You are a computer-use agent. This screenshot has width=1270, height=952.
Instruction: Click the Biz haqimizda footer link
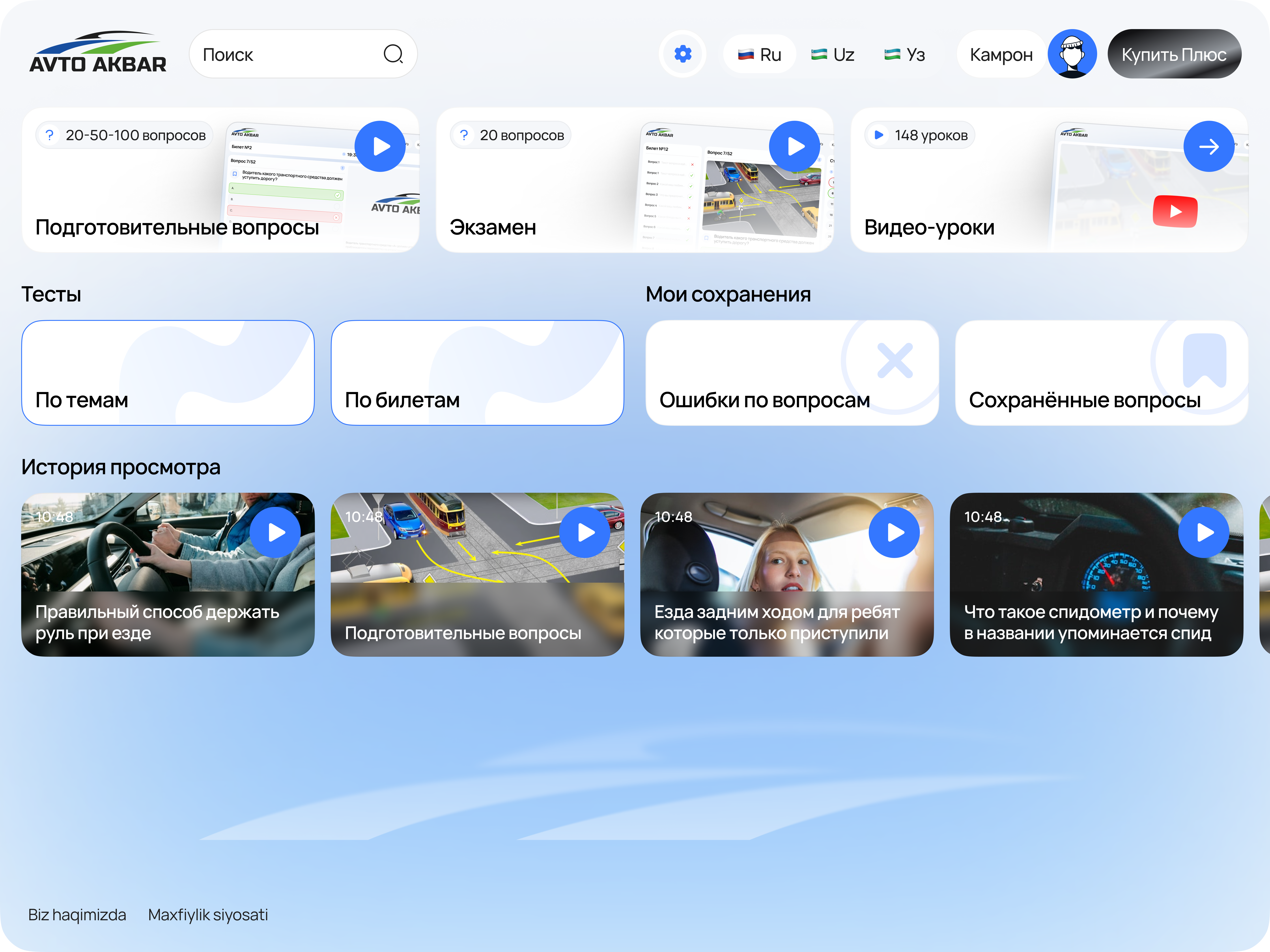[x=77, y=915]
